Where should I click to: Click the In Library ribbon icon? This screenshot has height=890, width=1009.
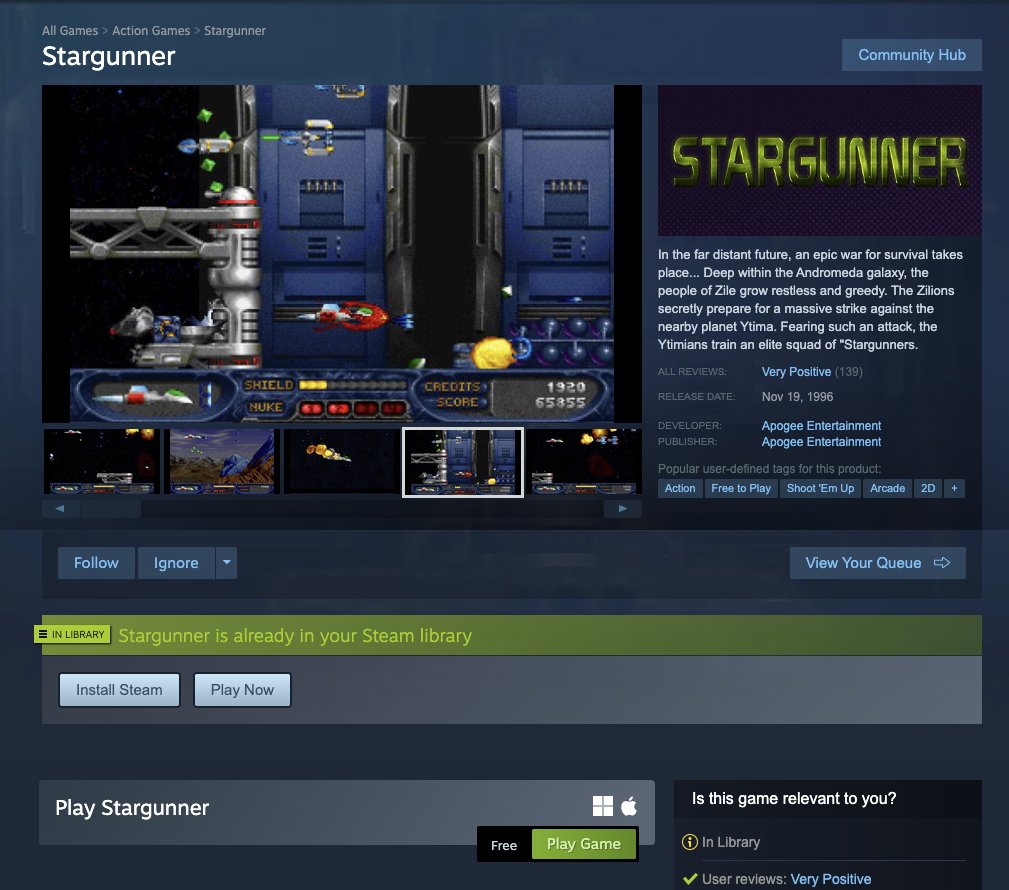click(44, 633)
